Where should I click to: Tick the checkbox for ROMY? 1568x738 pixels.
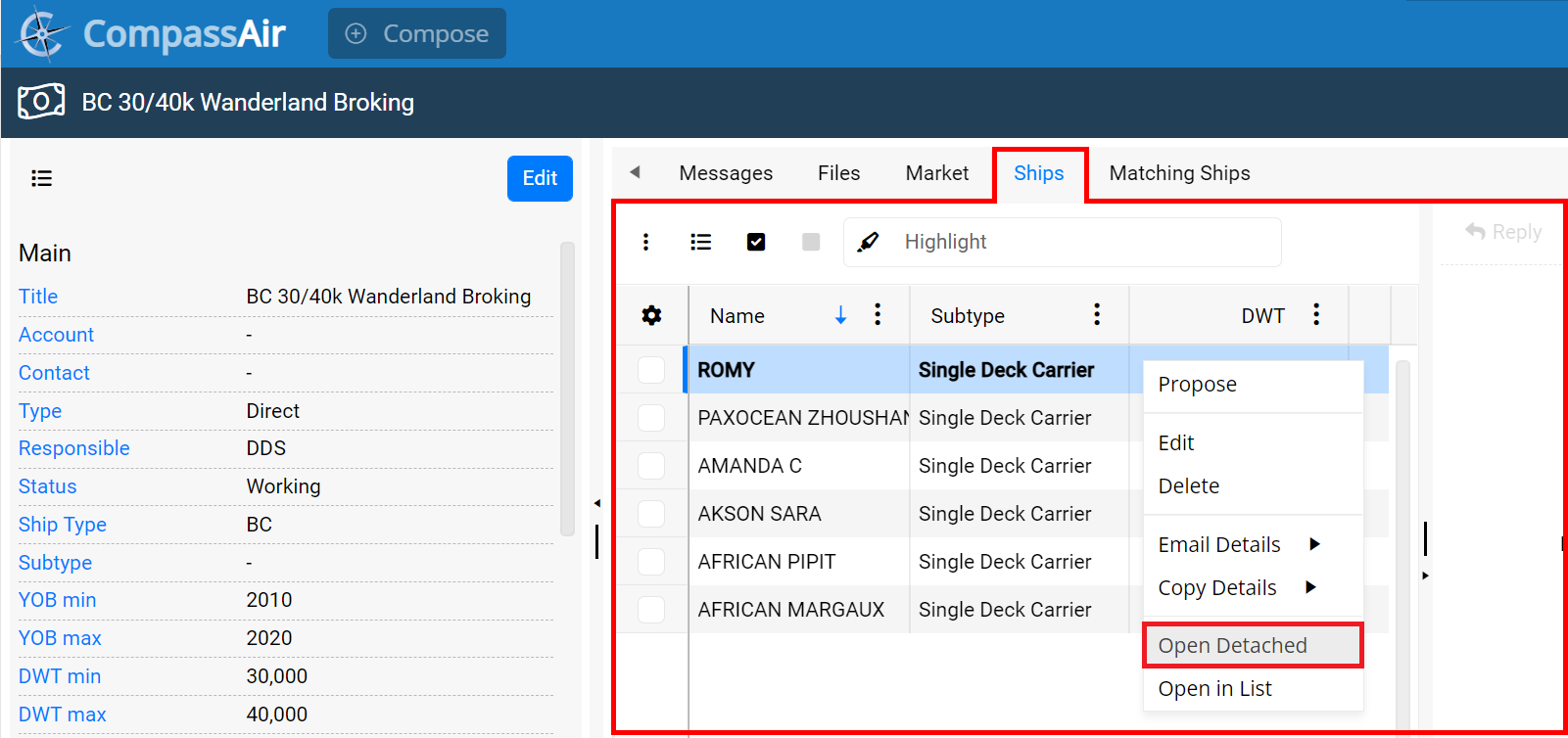click(x=651, y=370)
